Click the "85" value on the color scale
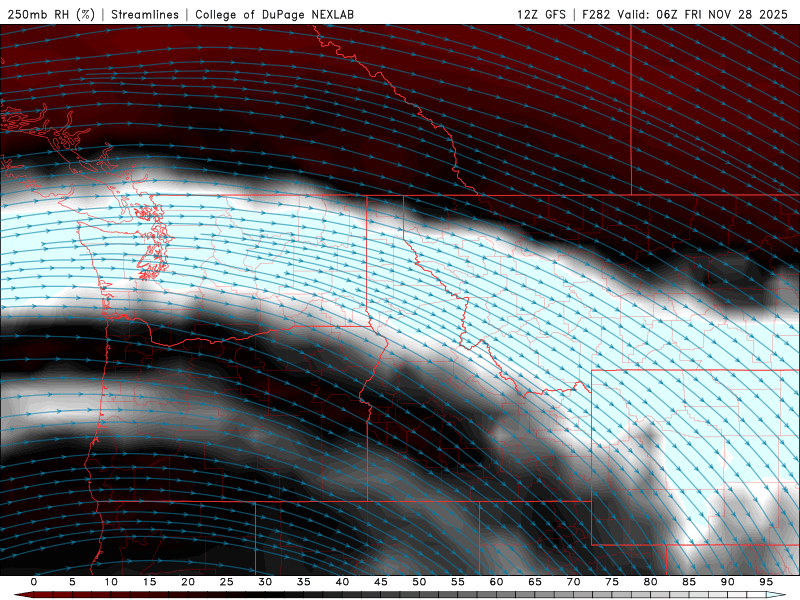The image size is (800, 600). (689, 582)
